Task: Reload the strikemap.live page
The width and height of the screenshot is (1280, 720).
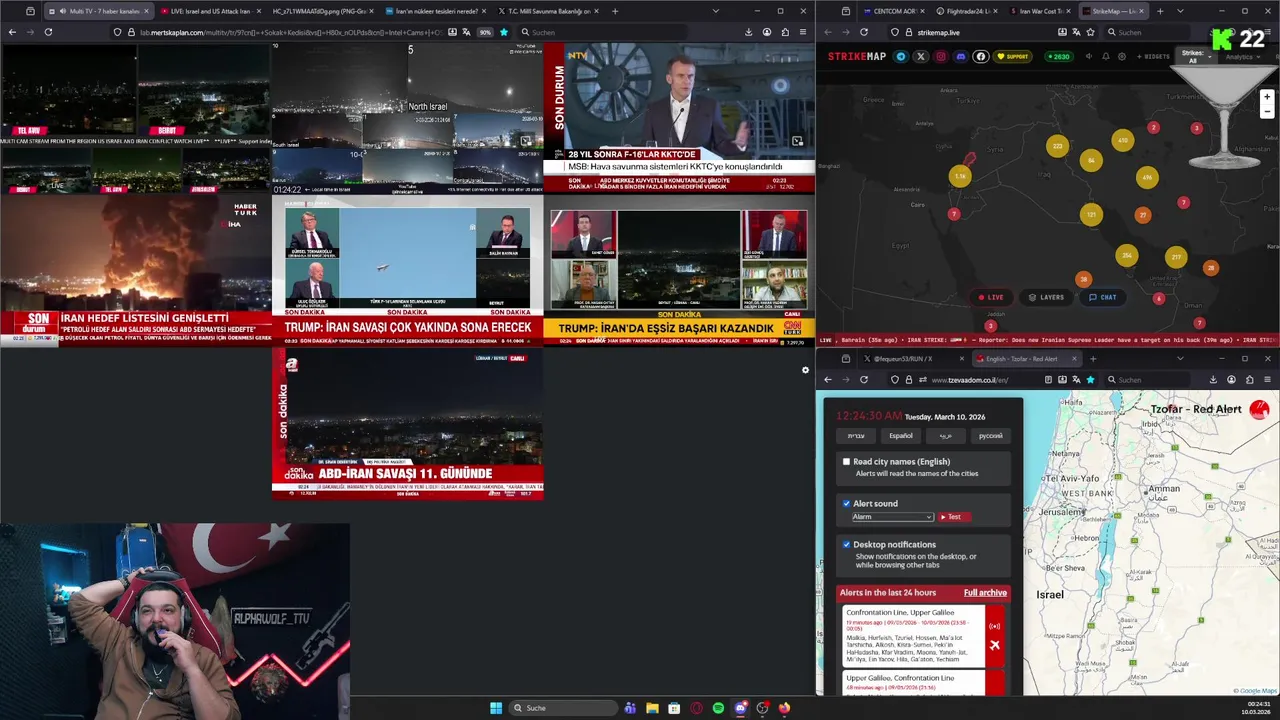Action: click(864, 32)
